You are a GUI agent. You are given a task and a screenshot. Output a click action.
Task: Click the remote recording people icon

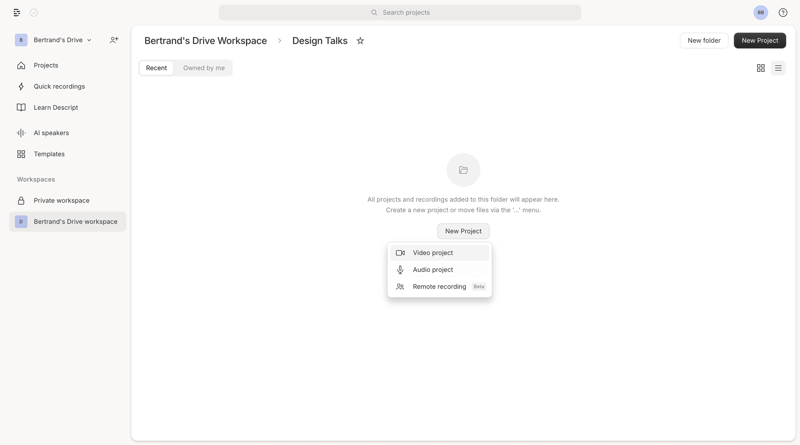pyautogui.click(x=401, y=286)
